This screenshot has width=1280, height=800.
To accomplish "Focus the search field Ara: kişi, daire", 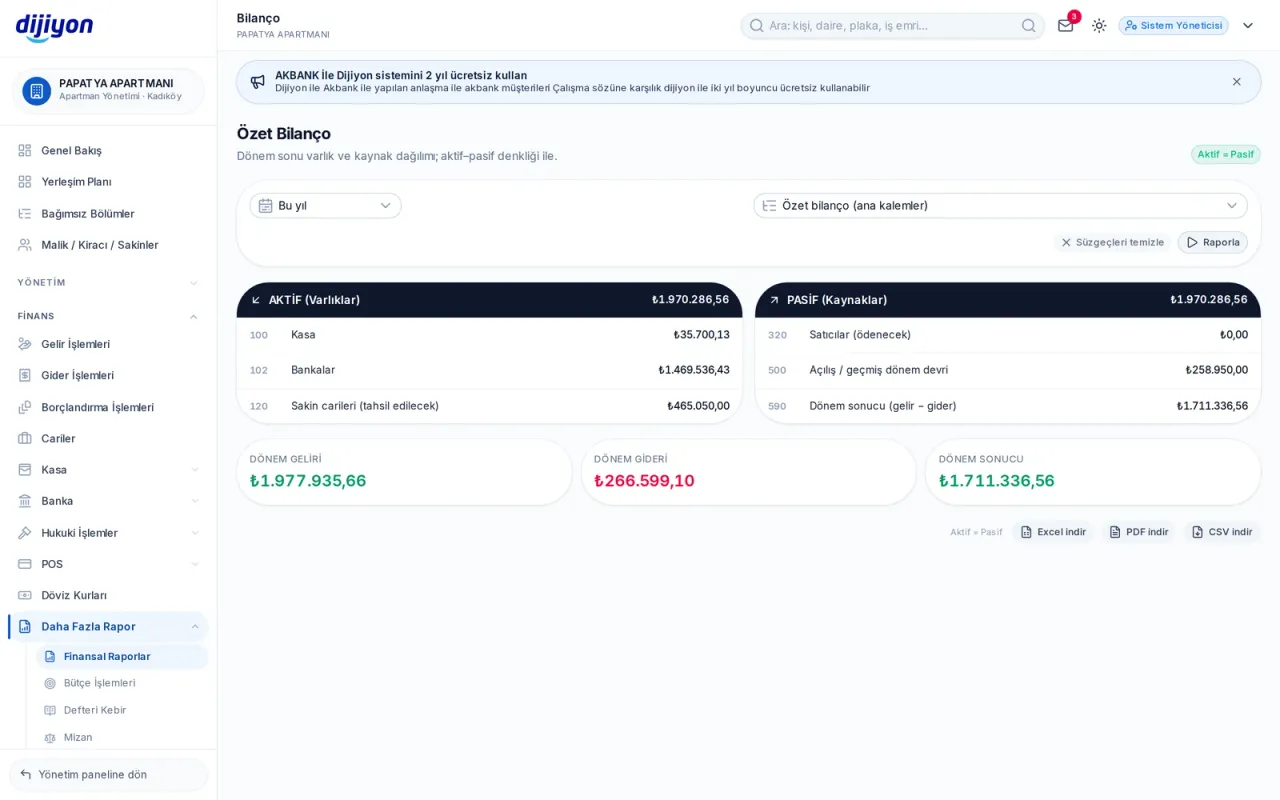I will [x=892, y=25].
